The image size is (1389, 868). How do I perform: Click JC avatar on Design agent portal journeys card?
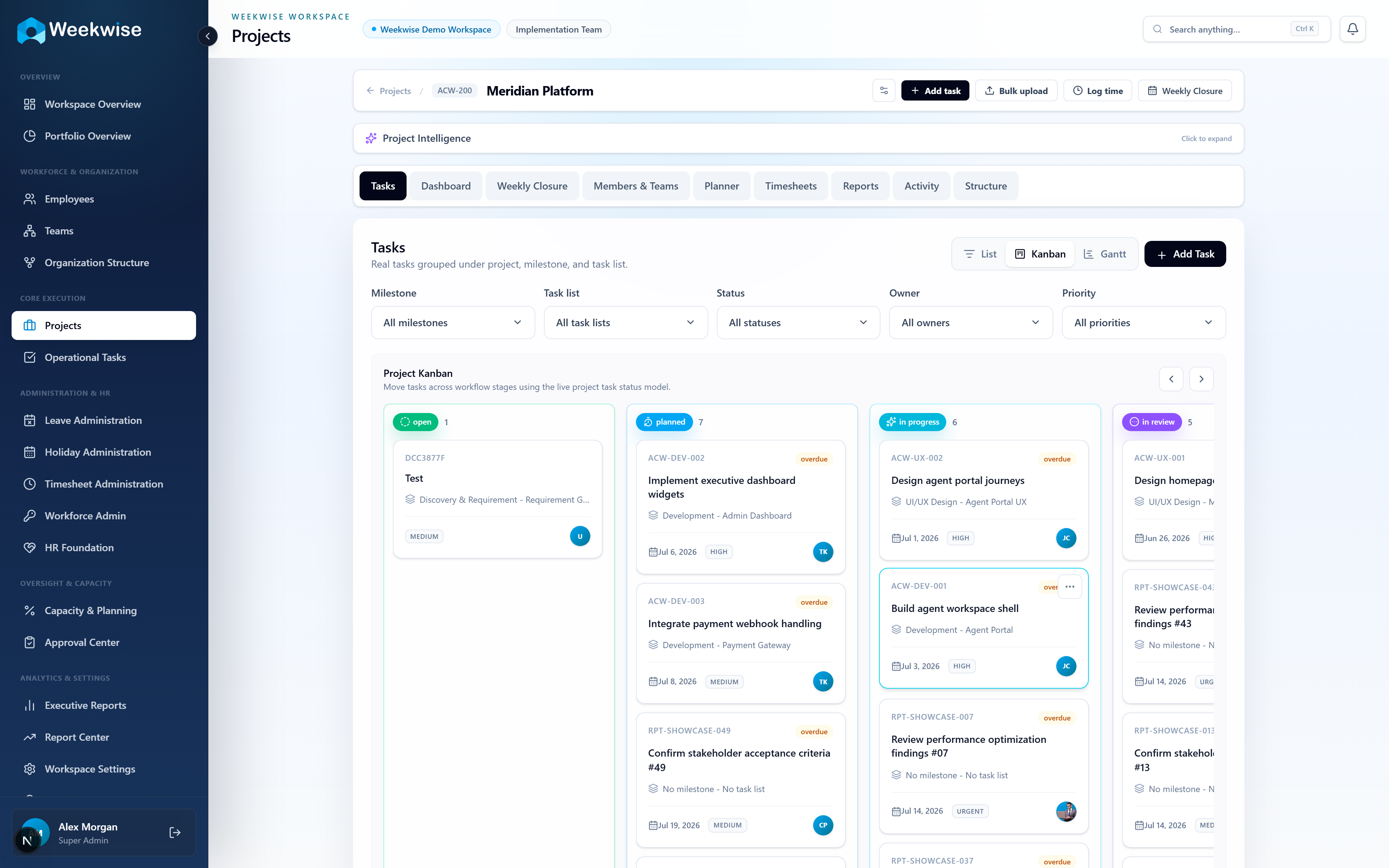(x=1066, y=538)
